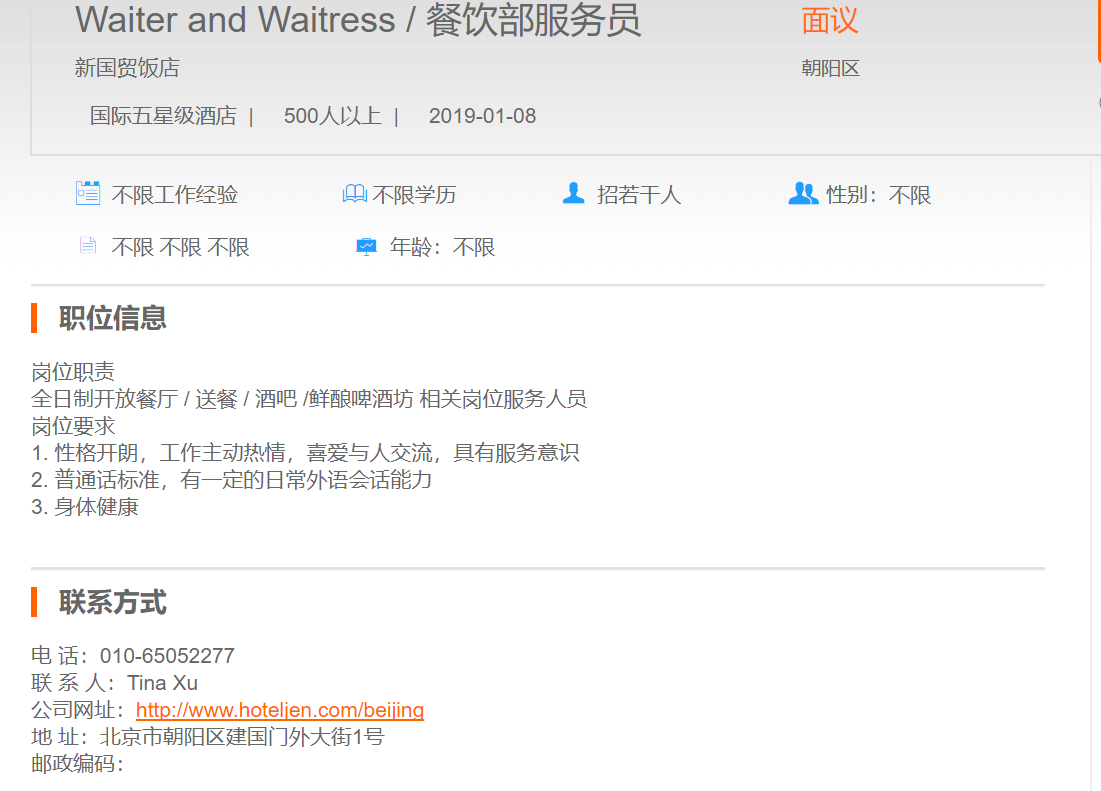This screenshot has width=1101, height=791.
Task: Click the orange 面议 salary text
Action: click(830, 20)
